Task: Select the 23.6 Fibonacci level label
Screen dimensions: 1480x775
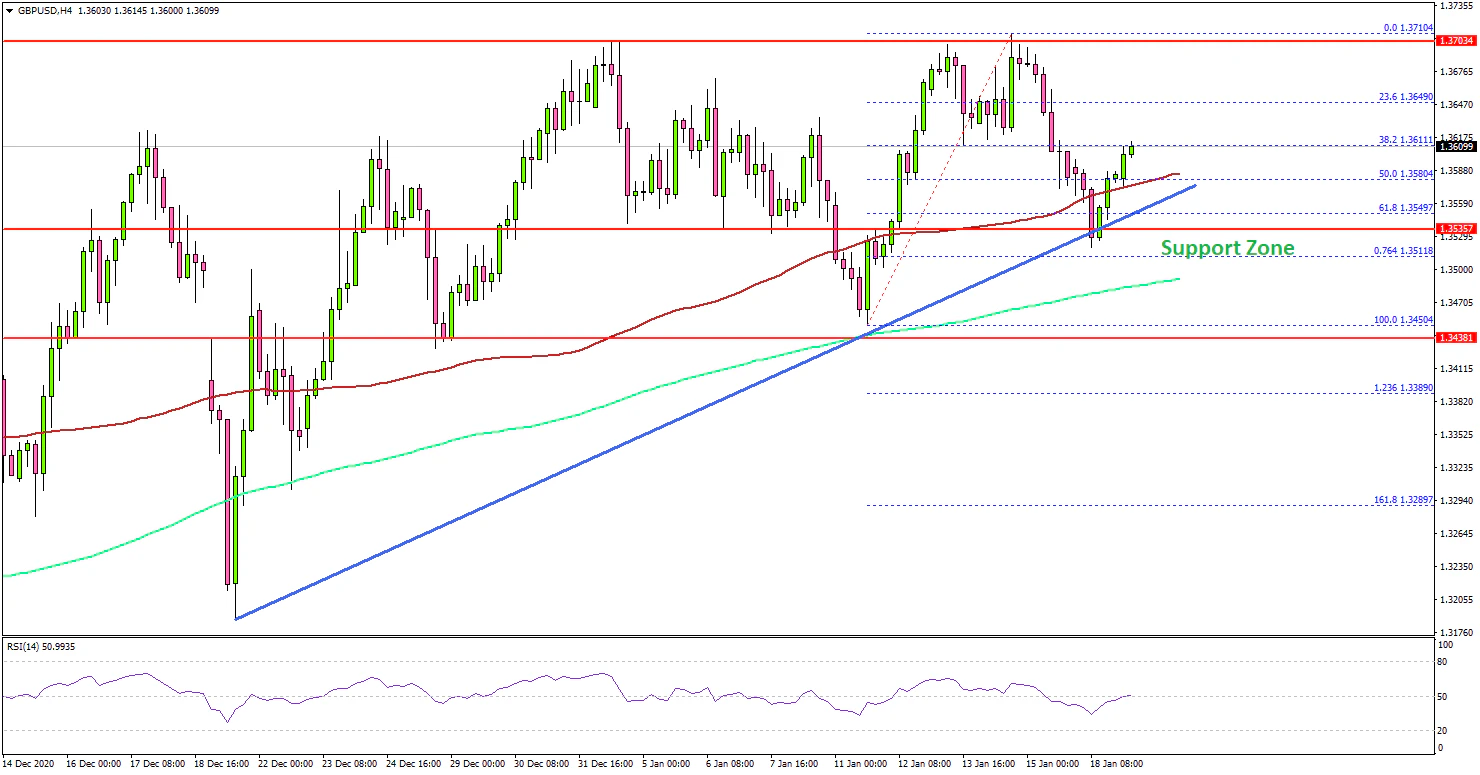Action: (x=1405, y=97)
